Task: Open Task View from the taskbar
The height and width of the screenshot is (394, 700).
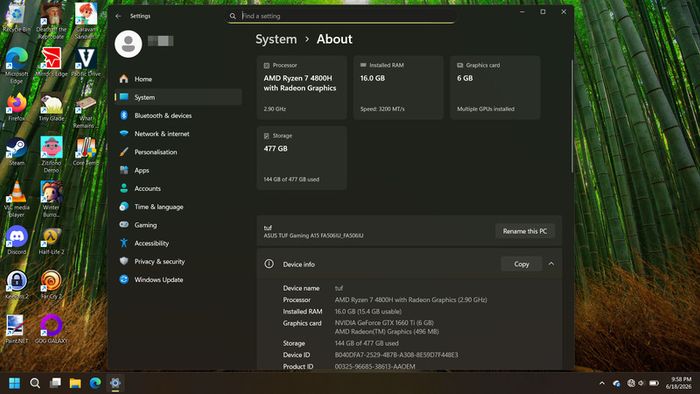Action: 55,383
